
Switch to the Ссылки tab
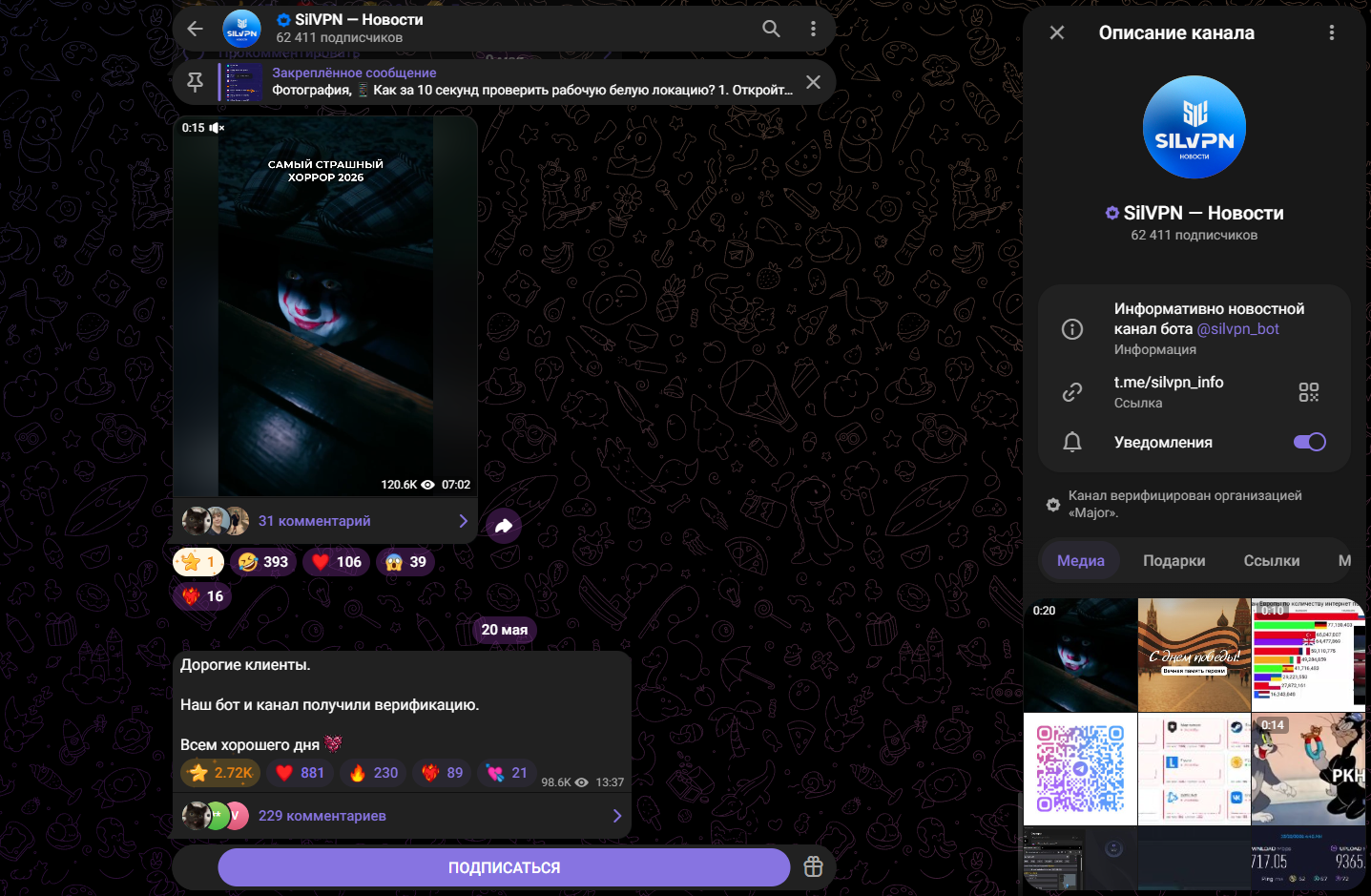1272,561
